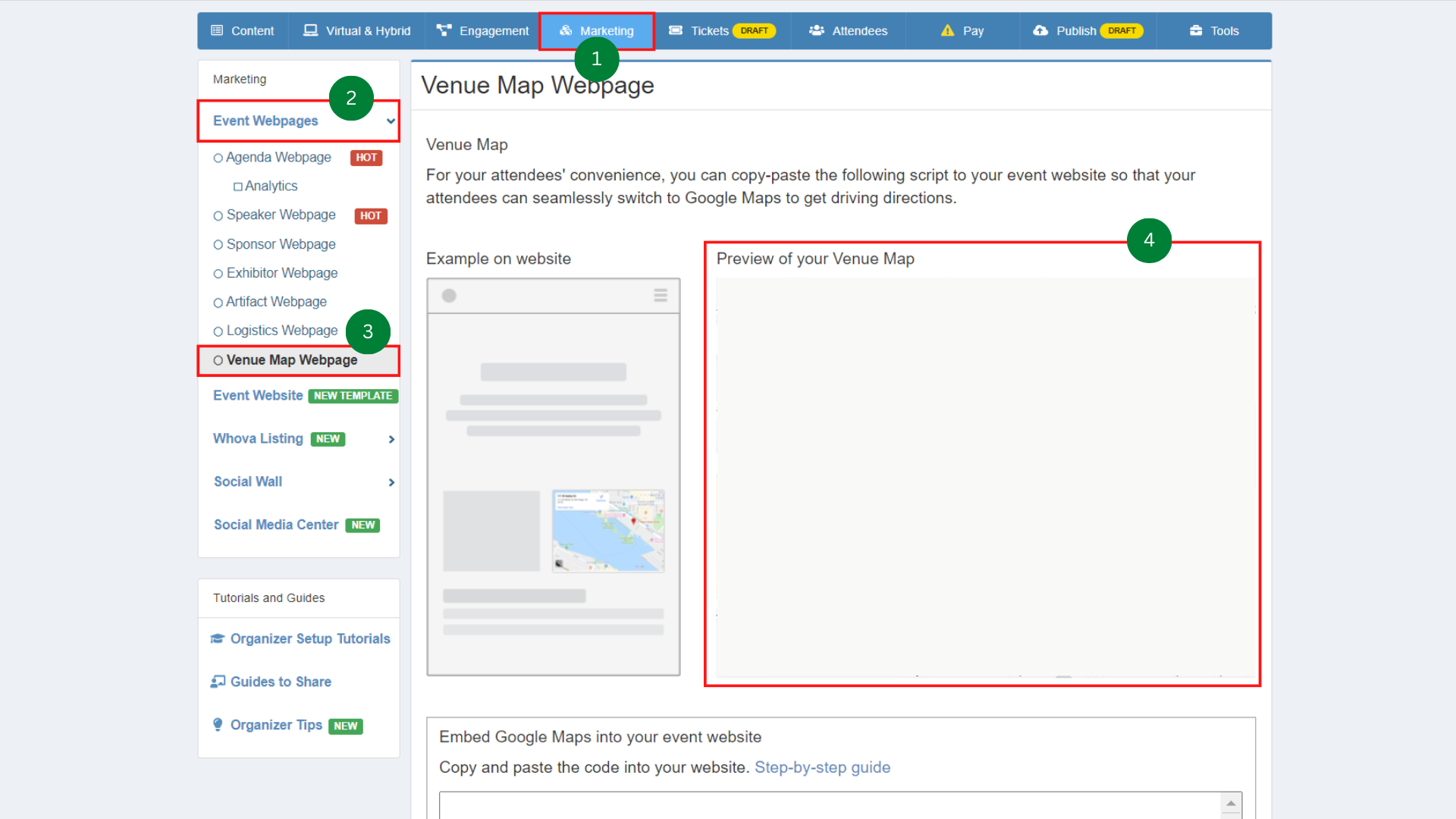
Task: Open the Tickets tab
Action: click(722, 31)
